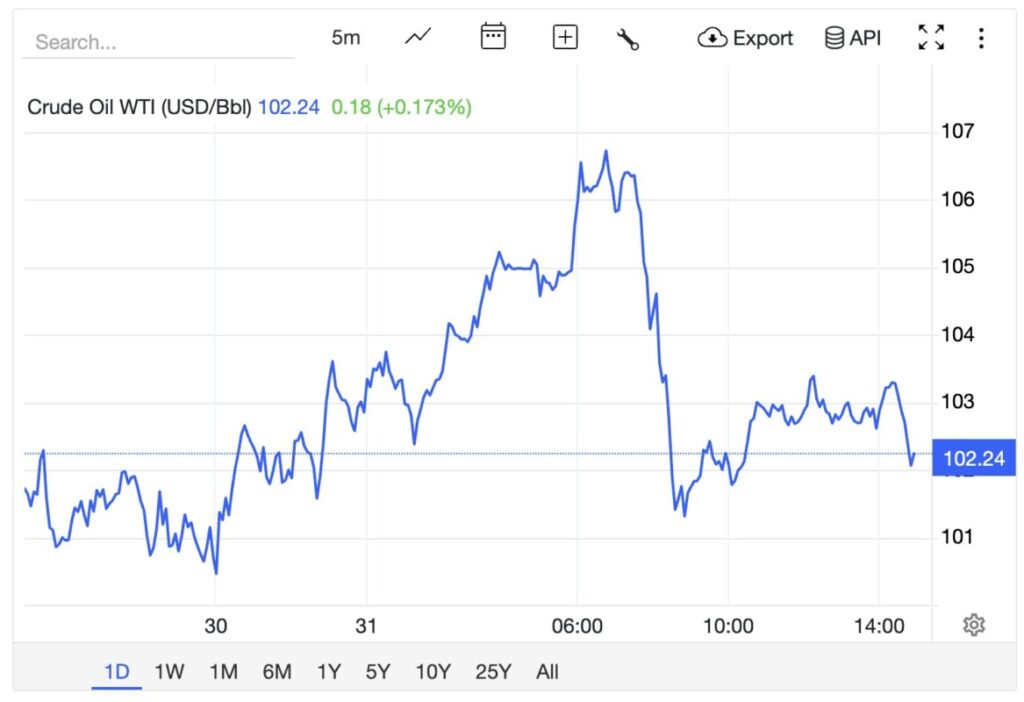
Task: Show All historical data range
Action: tap(547, 672)
